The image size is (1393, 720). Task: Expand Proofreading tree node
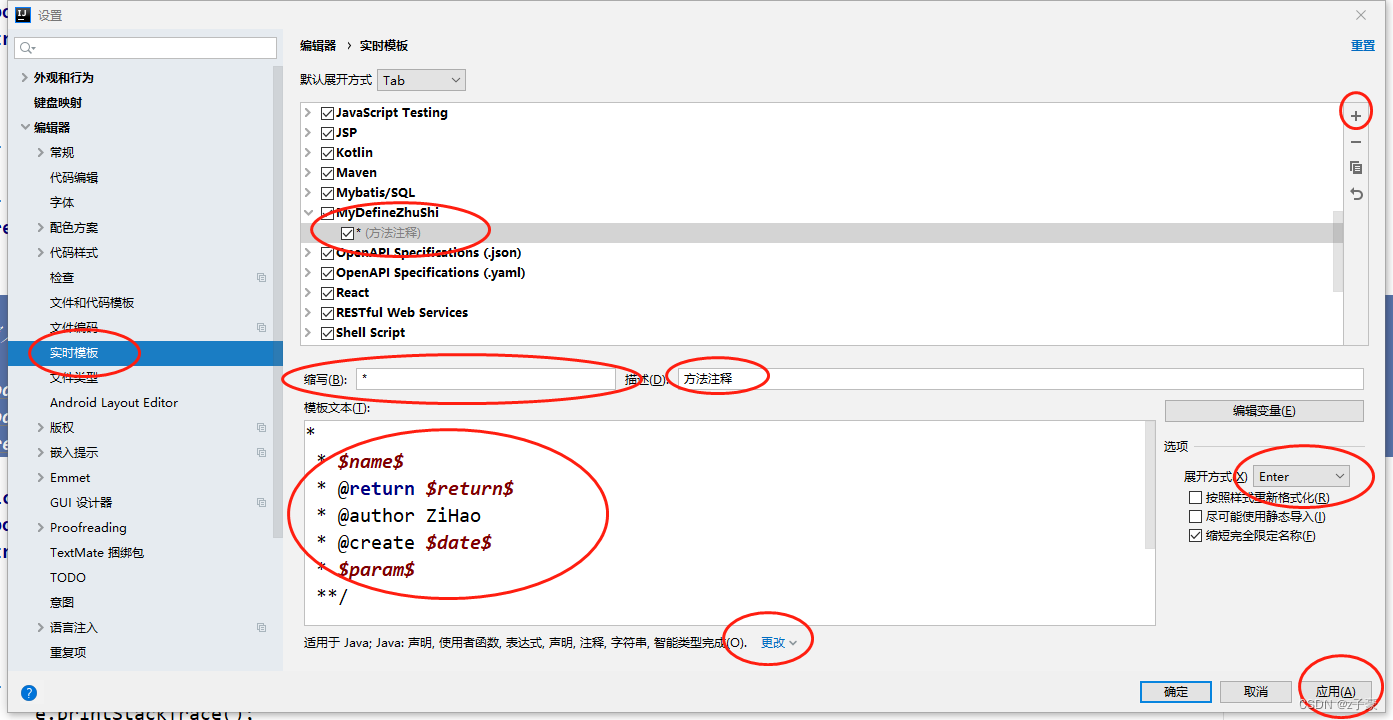(40, 528)
